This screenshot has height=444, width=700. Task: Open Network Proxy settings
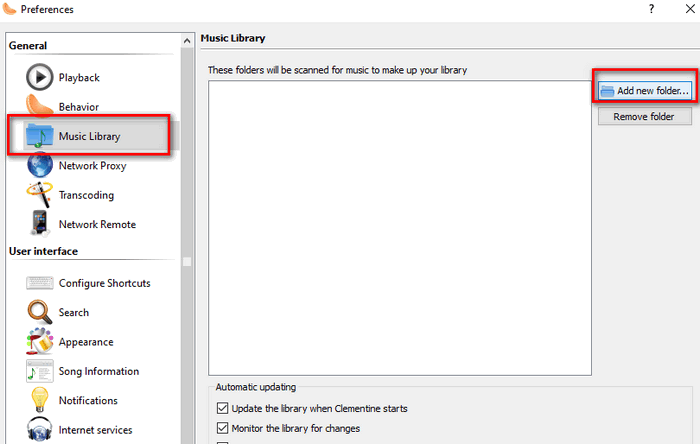[x=92, y=166]
